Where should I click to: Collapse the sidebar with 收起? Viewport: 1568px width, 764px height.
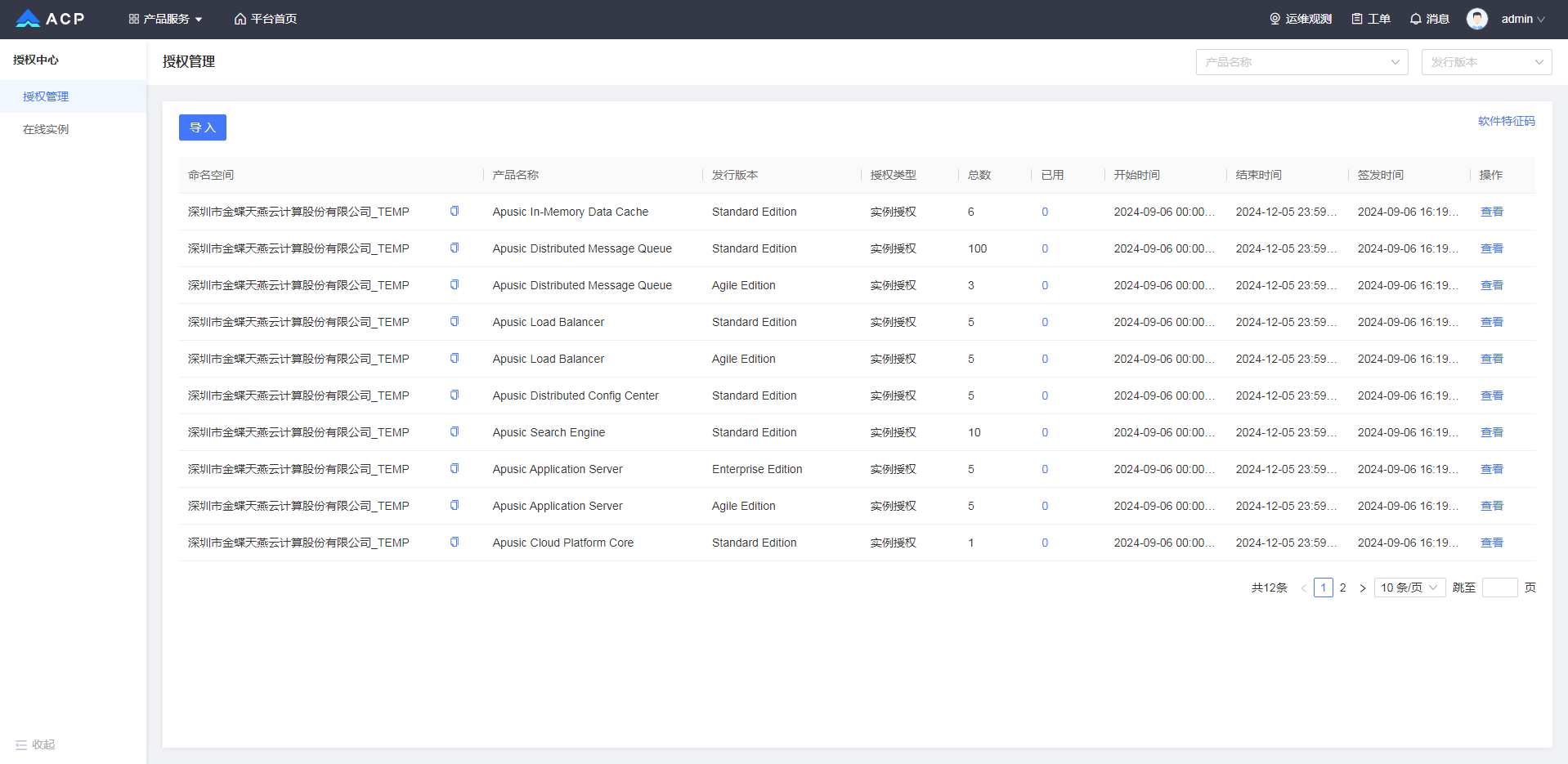[x=35, y=744]
